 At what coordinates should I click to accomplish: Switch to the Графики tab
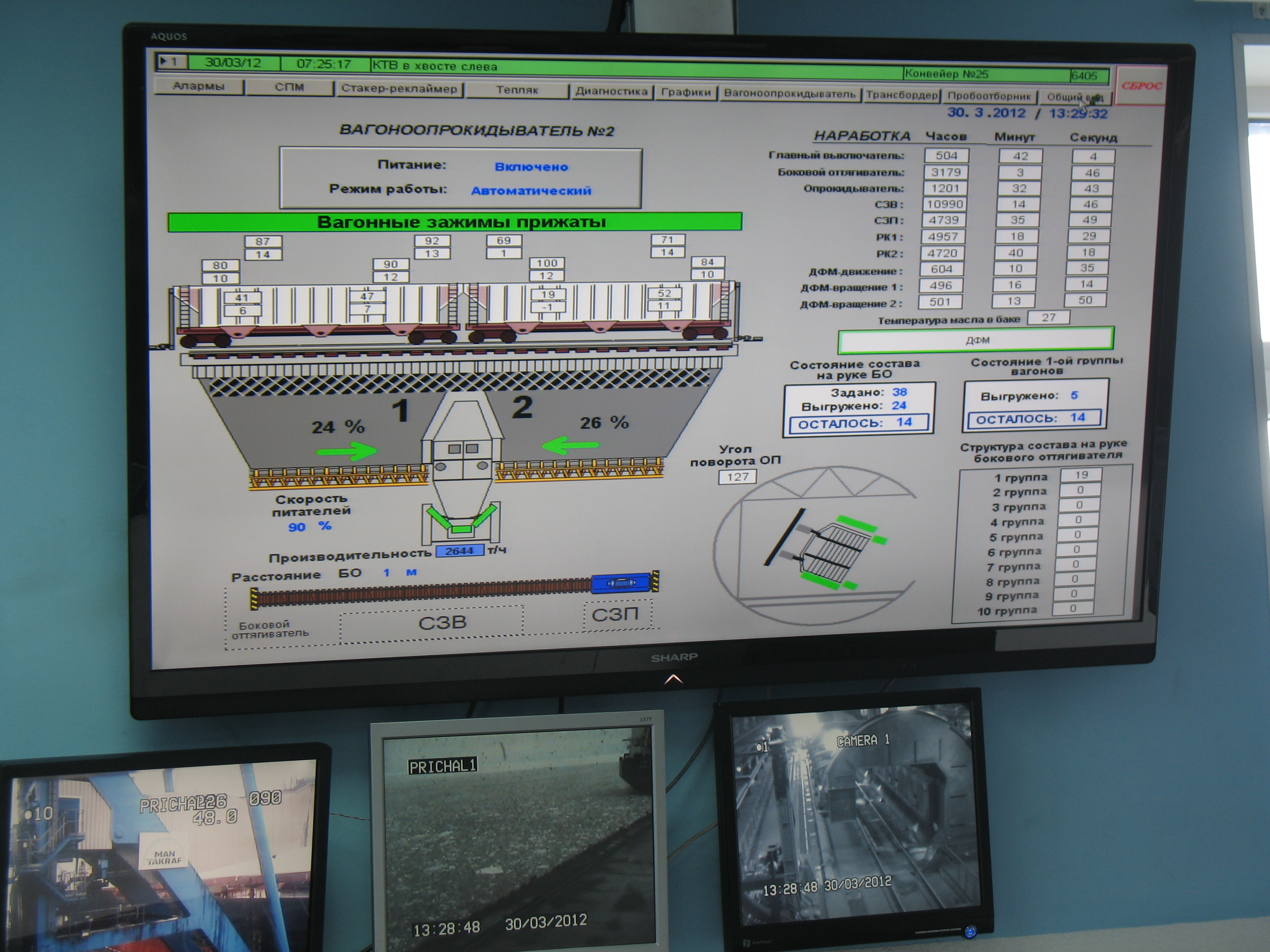tap(685, 93)
